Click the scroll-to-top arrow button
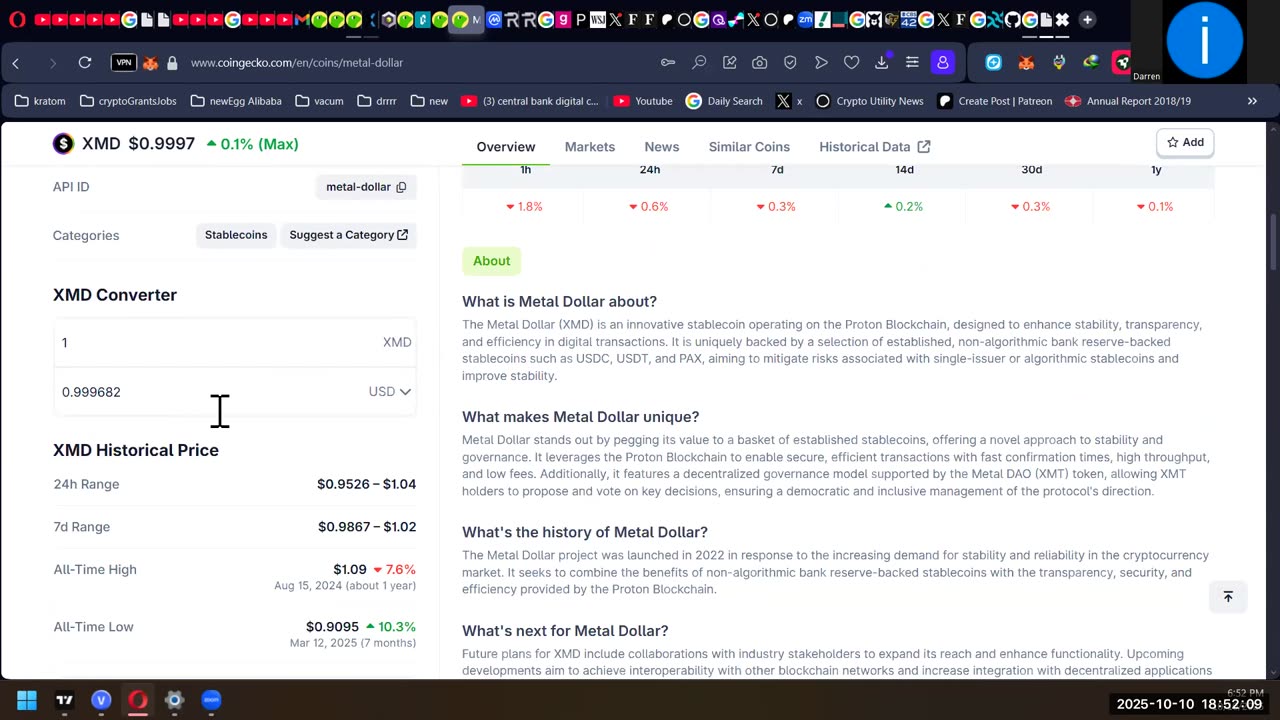Image resolution: width=1280 pixels, height=720 pixels. (x=1228, y=596)
